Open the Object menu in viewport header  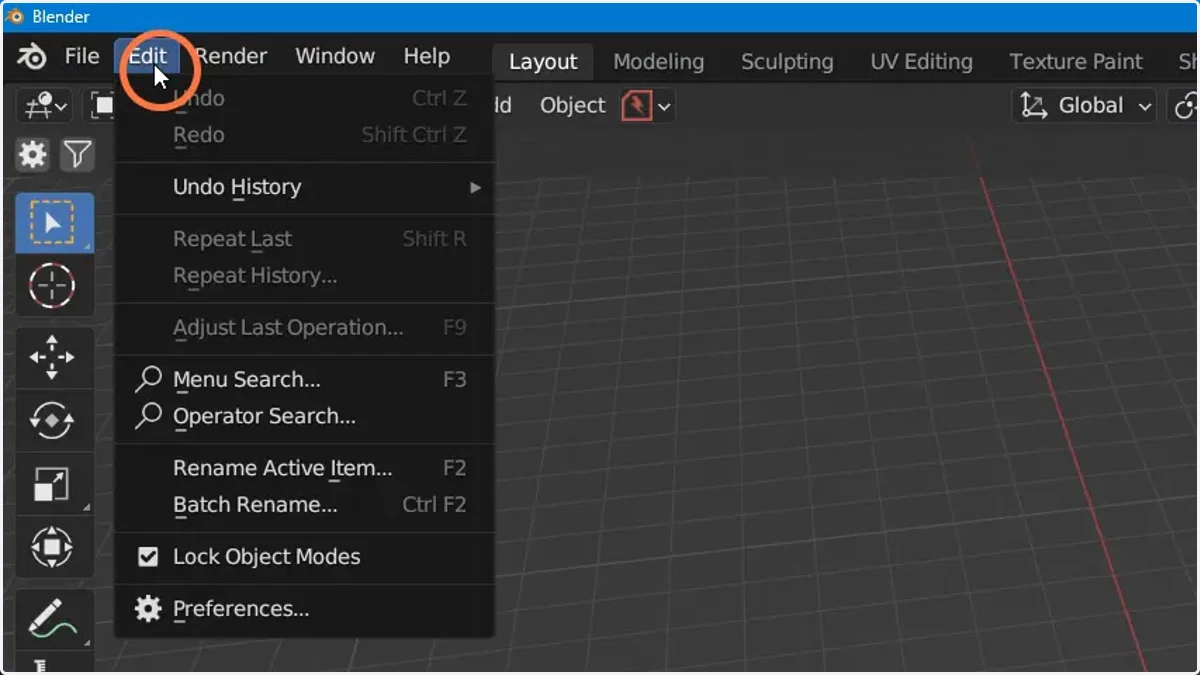[x=573, y=105]
